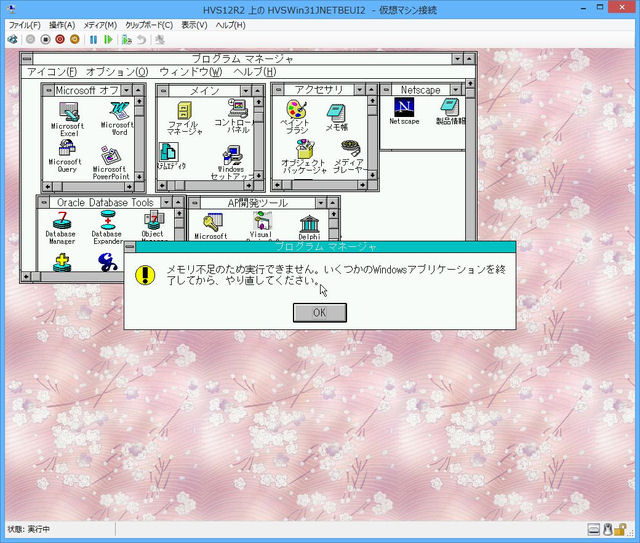
Task: Open the ヘルプ(H) menu of VM connection
Action: pyautogui.click(x=231, y=25)
